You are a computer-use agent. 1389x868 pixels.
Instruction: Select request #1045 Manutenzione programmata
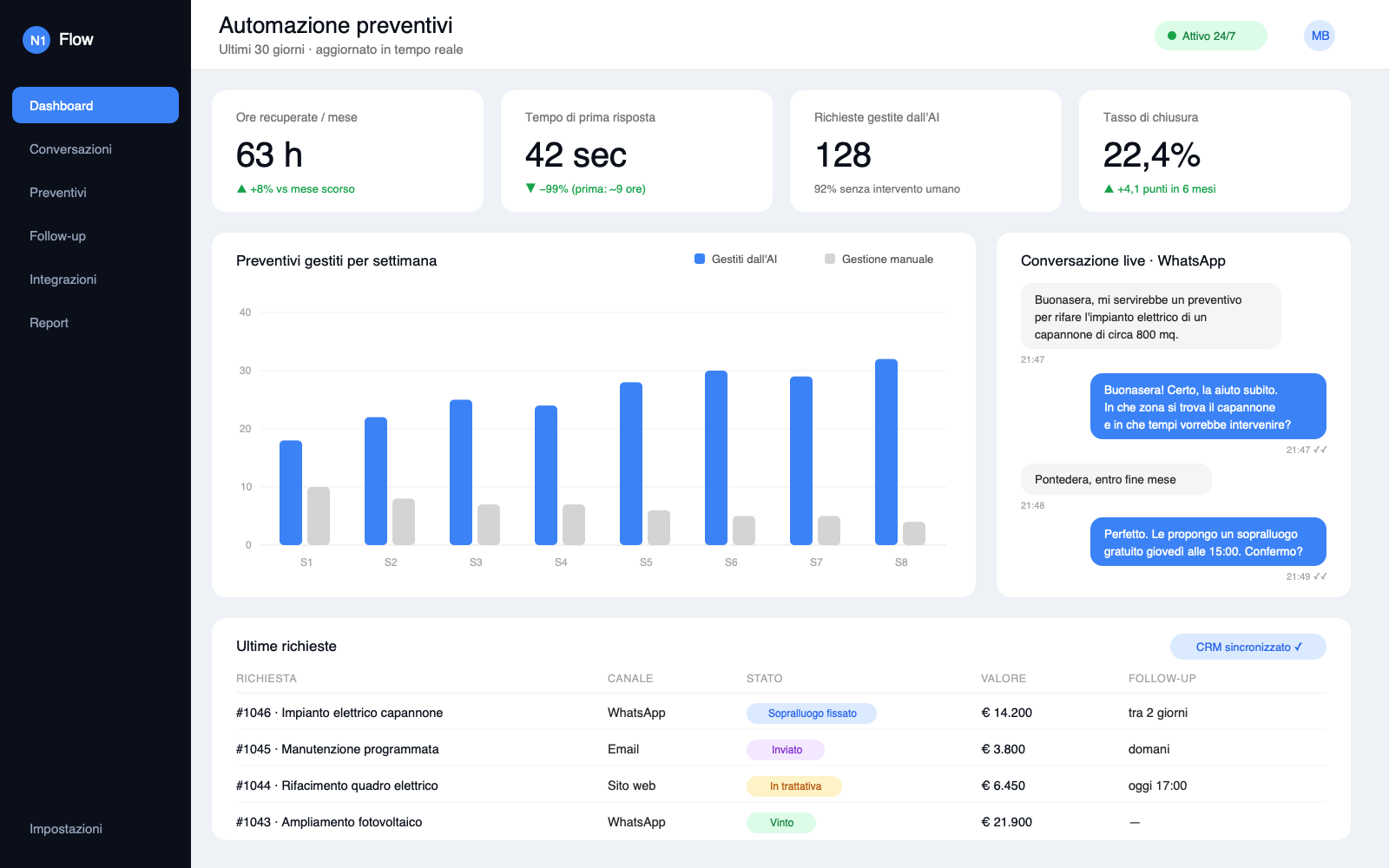point(781,749)
